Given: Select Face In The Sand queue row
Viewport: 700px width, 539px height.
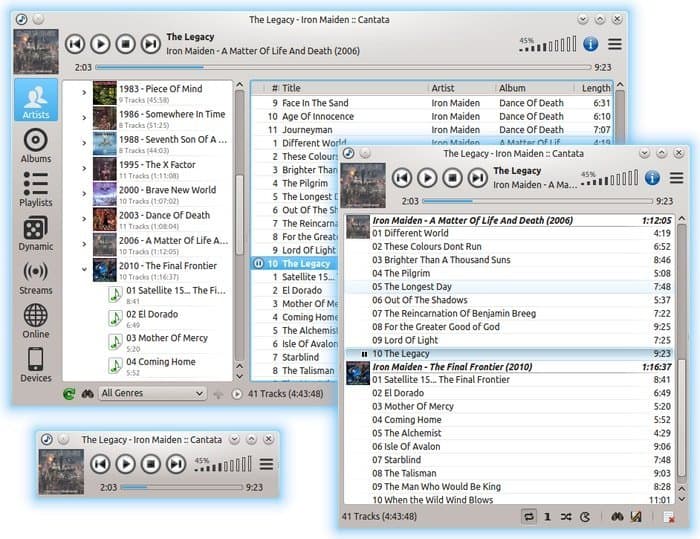Looking at the screenshot, I should point(432,103).
